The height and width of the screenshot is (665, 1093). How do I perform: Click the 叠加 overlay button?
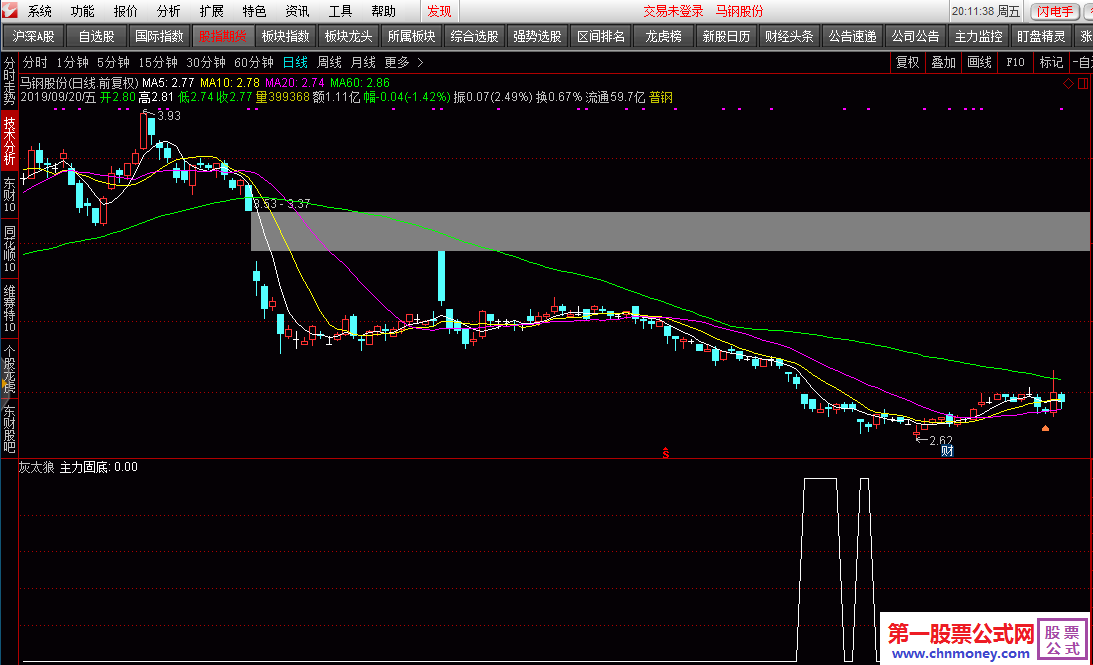pos(943,62)
